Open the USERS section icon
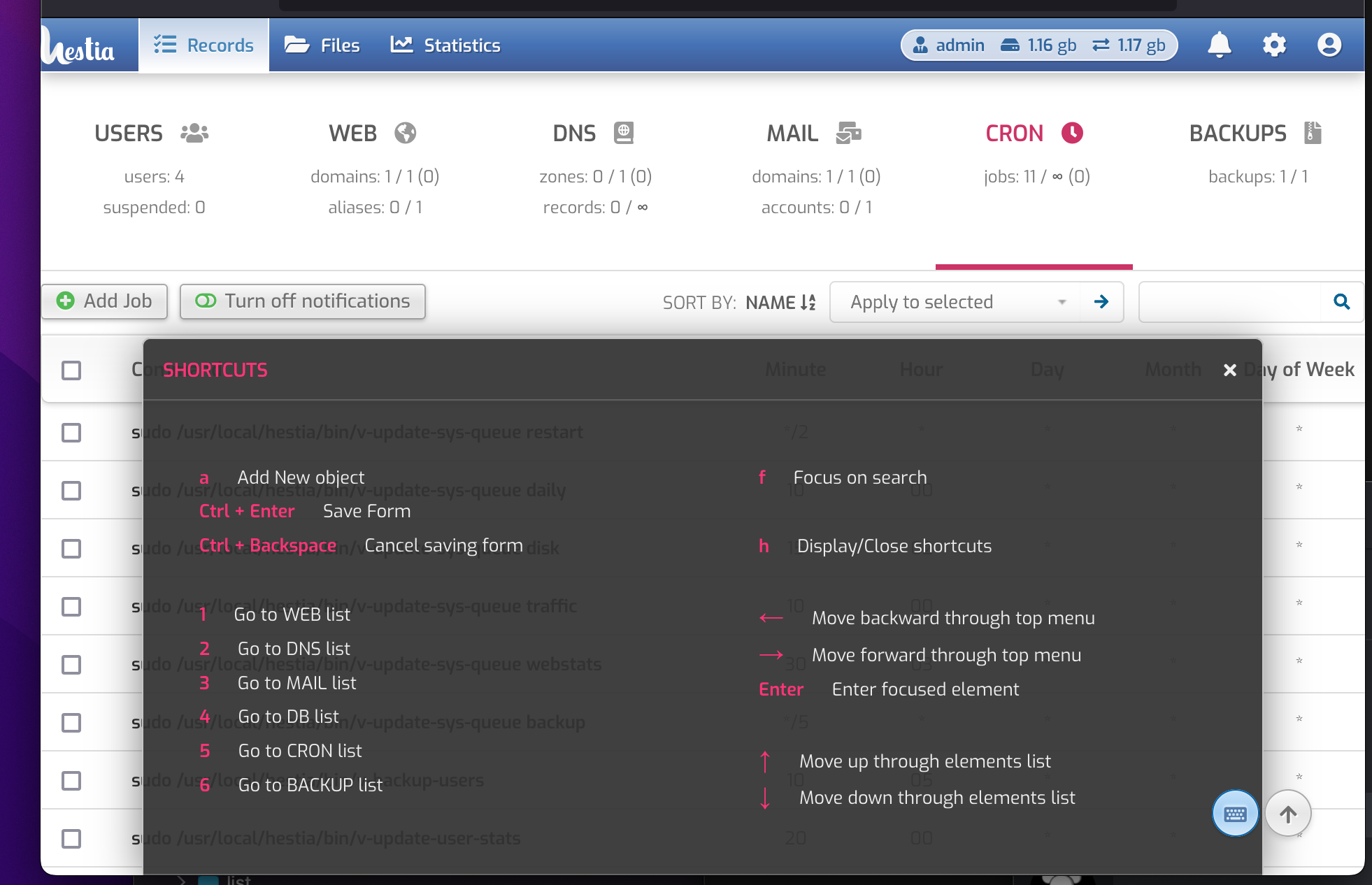This screenshot has height=885, width=1372. (194, 132)
